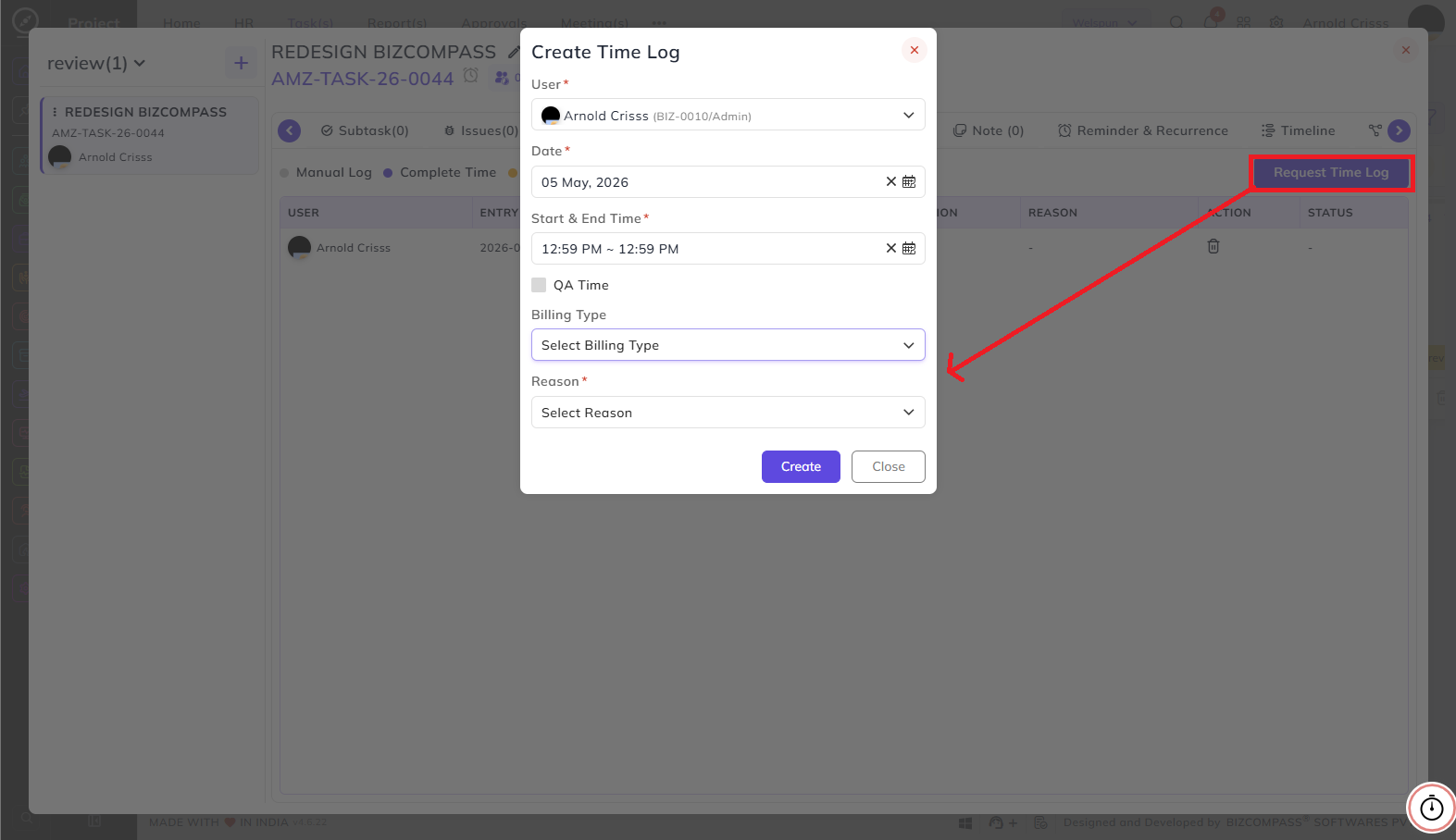Open the Note (0) tab

tap(989, 130)
